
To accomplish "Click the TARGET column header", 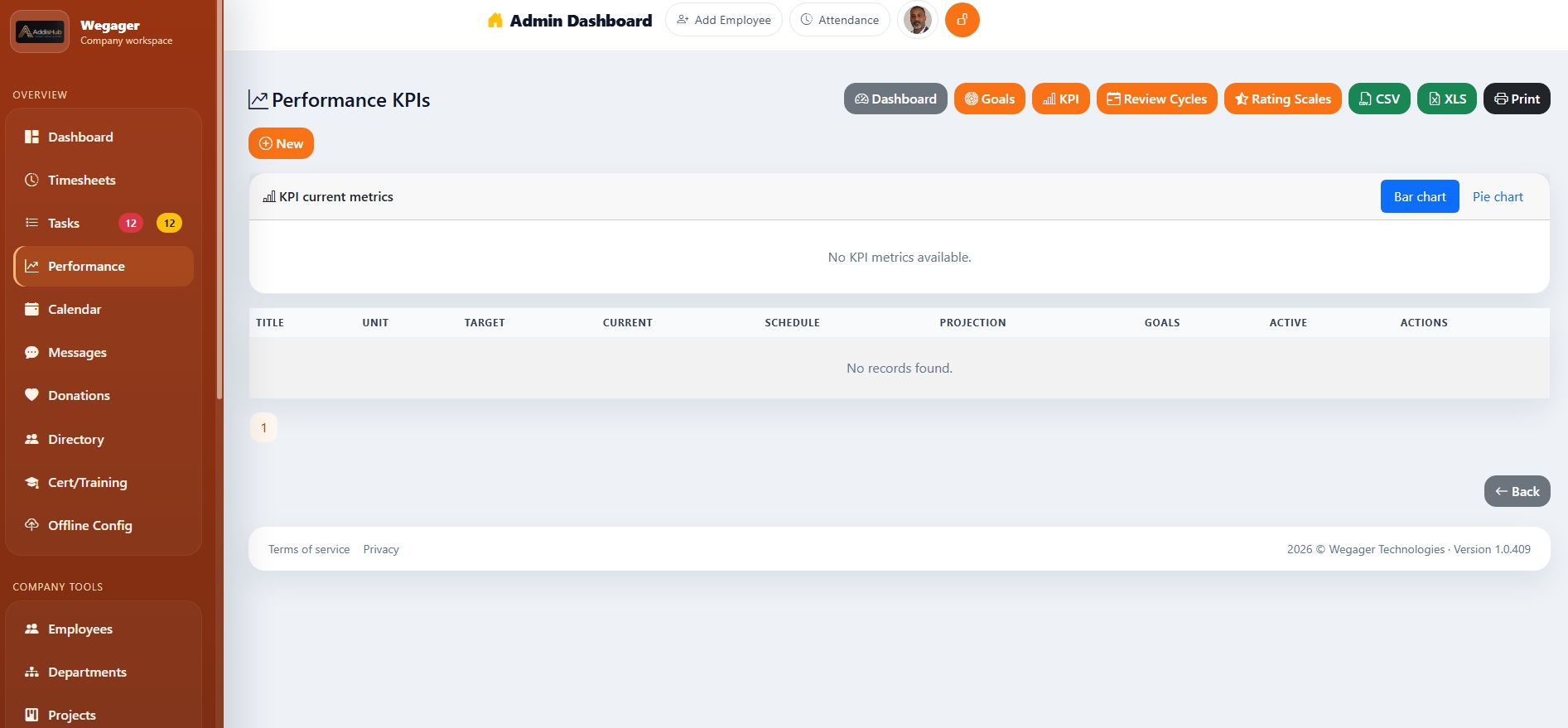I will 485,323.
